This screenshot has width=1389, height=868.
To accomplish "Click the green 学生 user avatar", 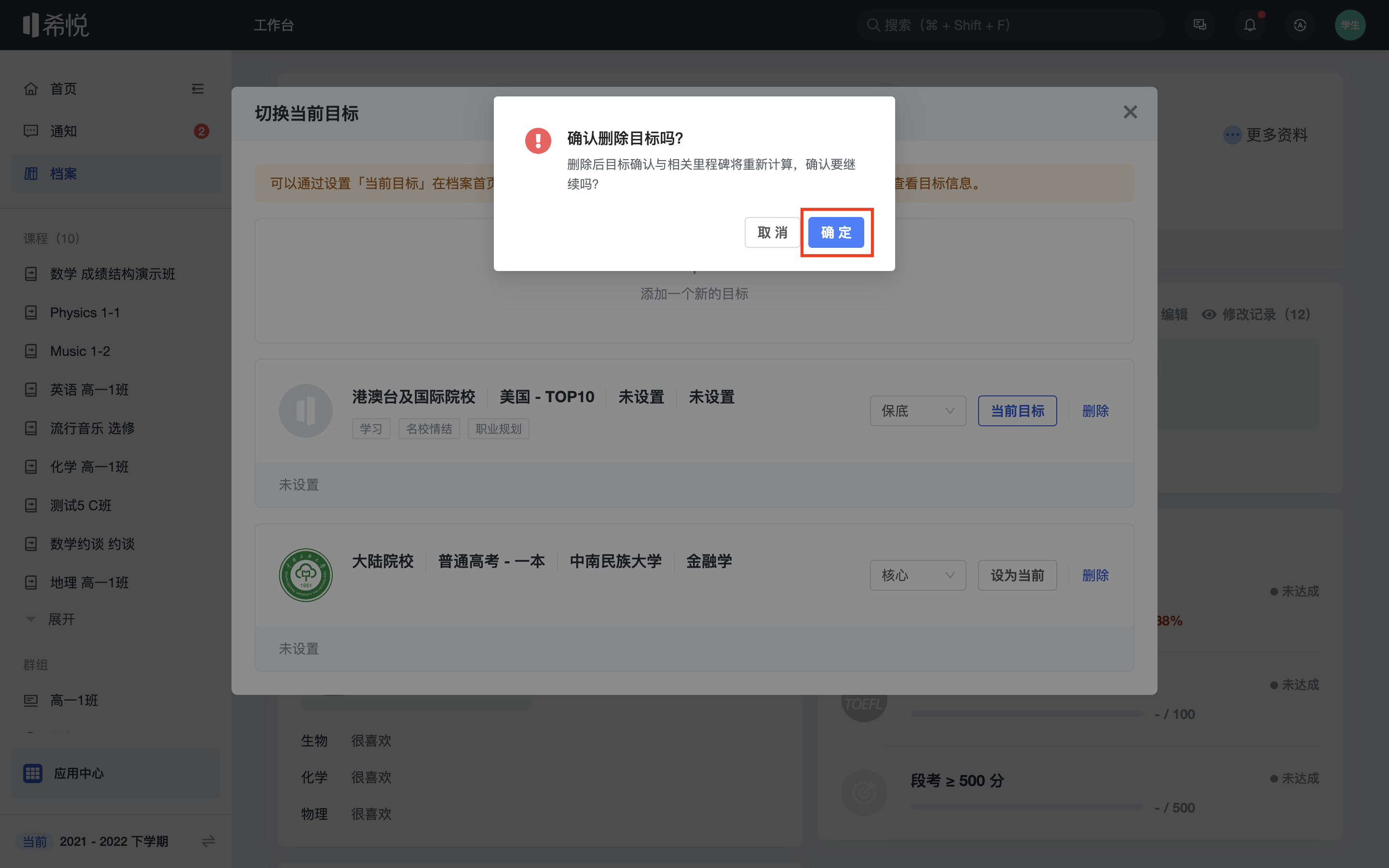I will 1349,25.
